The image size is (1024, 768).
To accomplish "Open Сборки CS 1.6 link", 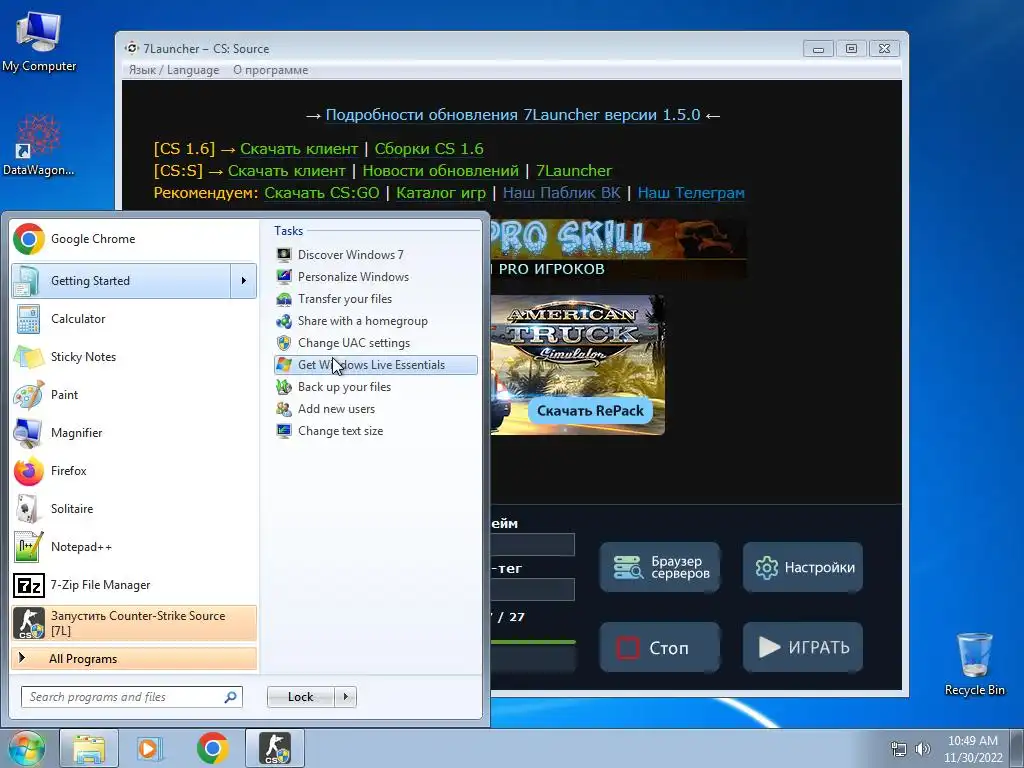I will (429, 149).
